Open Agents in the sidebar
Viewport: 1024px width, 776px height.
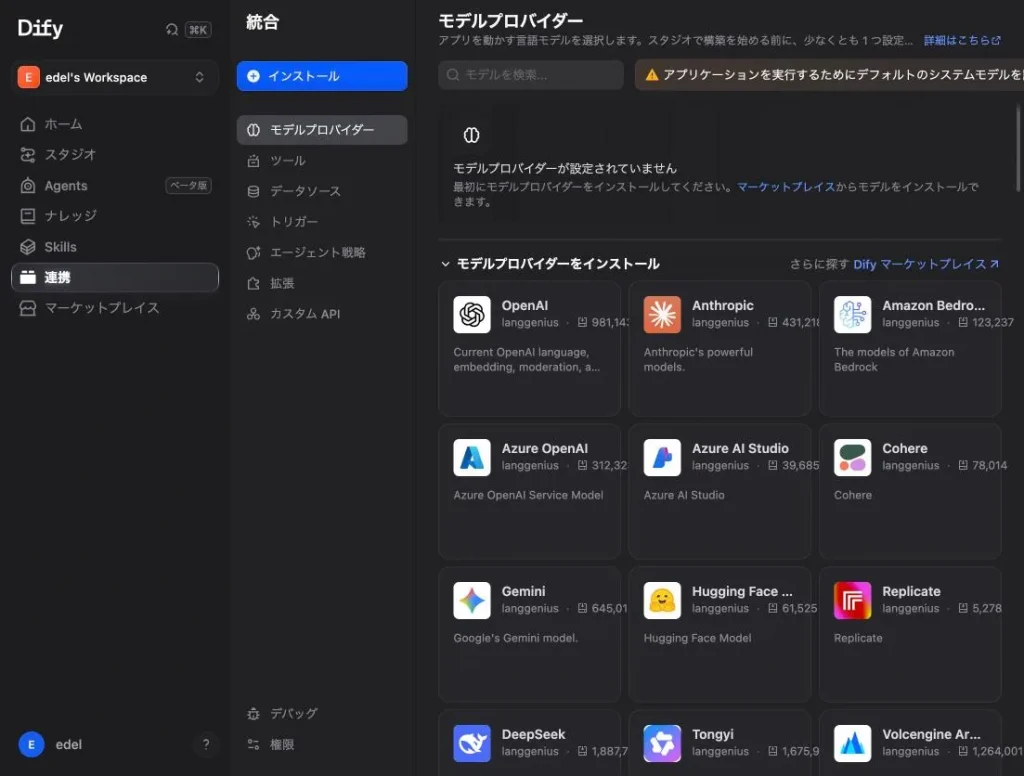pos(115,186)
